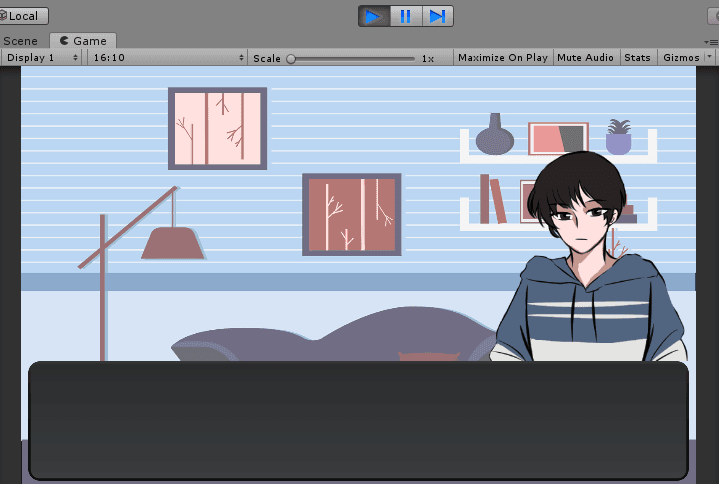Click the Play button
Viewport: 719px width, 484px height.
point(374,16)
